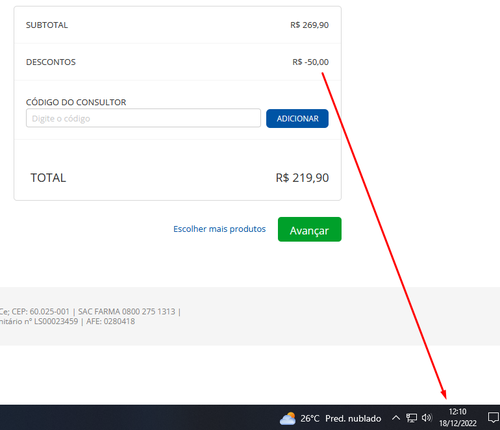The image size is (500, 430).
Task: Click the SUBTOTAL row label
Action: [x=47, y=25]
